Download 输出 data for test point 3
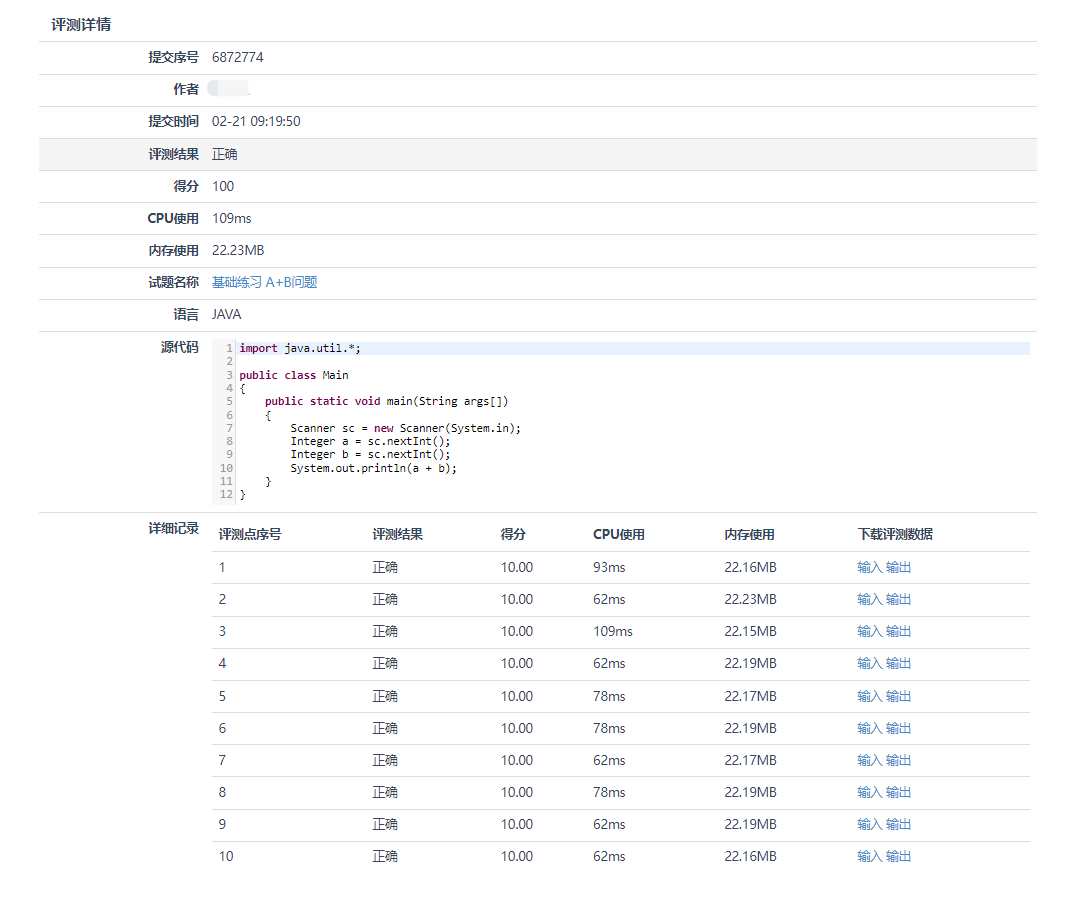This screenshot has width=1084, height=906. click(899, 632)
